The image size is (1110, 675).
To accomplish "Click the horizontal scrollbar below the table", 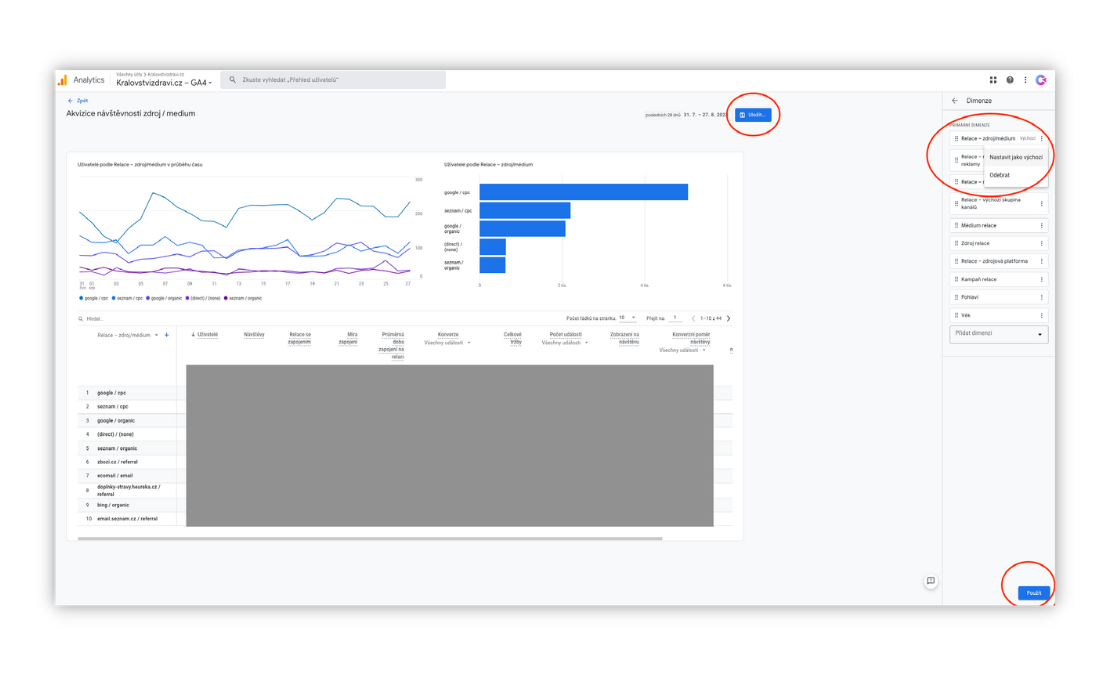I will 370,538.
